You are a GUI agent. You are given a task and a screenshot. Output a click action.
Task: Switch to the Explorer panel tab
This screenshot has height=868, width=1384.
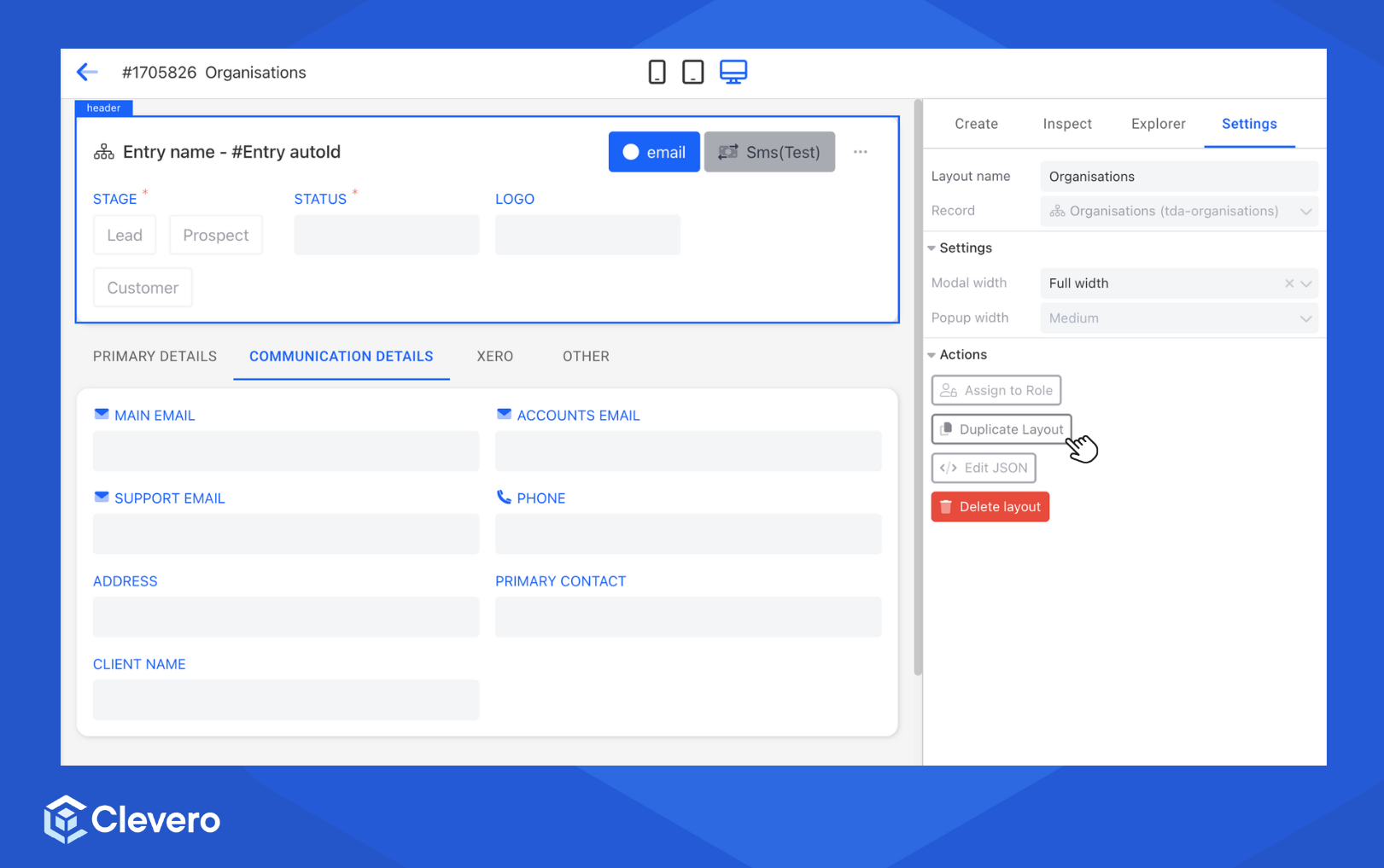pyautogui.click(x=1158, y=124)
